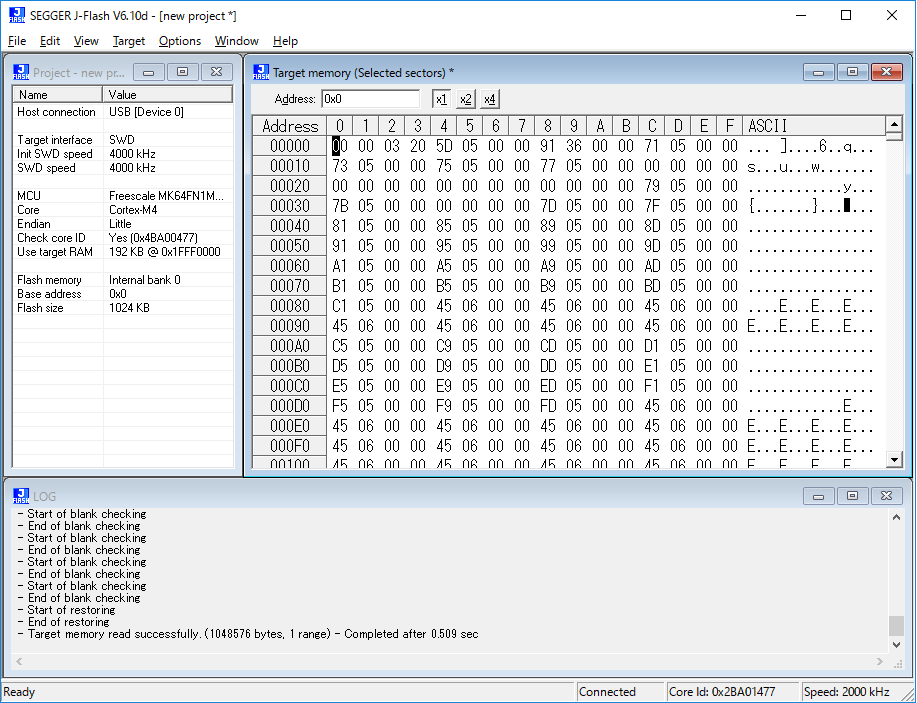Click byte 5D in row 00000
917x703 pixels.
444,146
